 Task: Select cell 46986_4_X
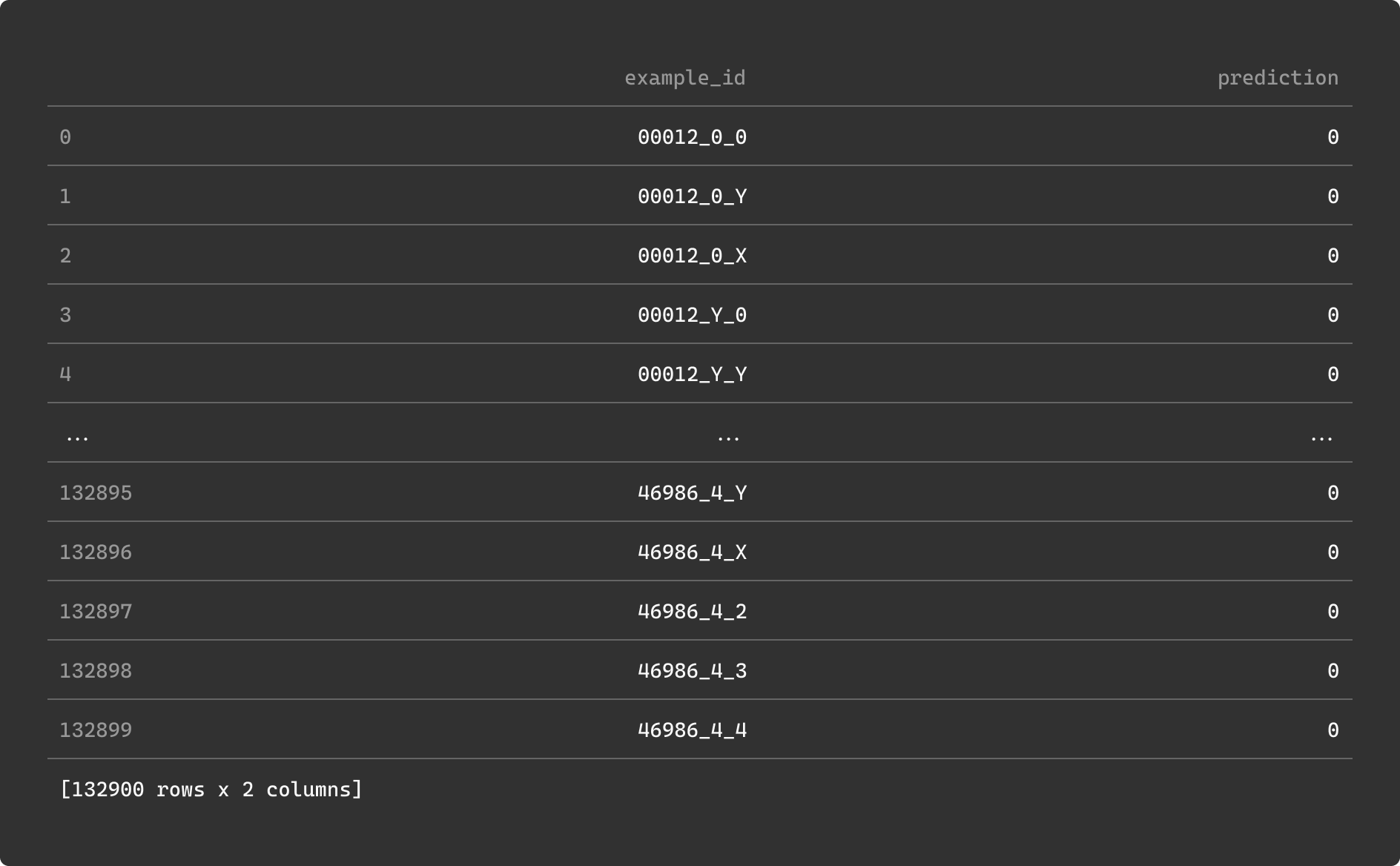[692, 552]
